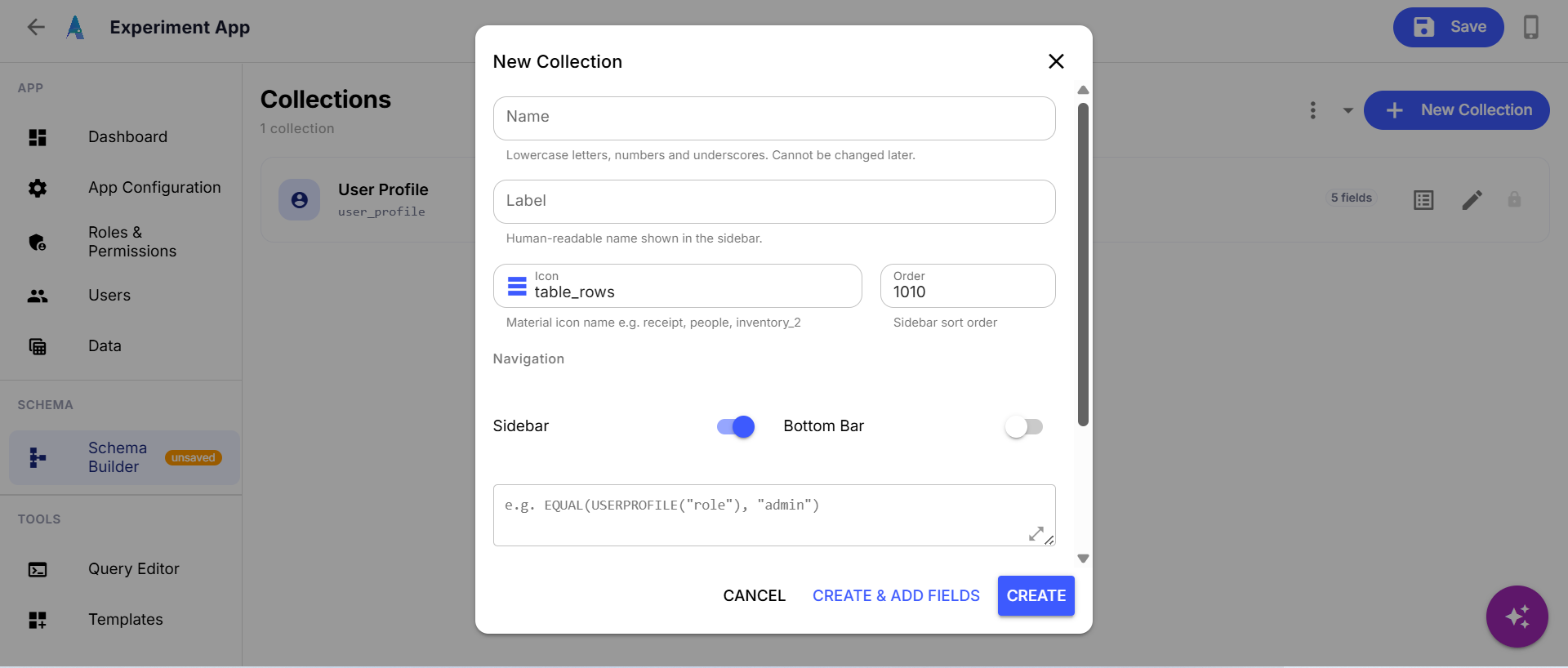
Task: Click the '5 fields' badge
Action: [1352, 198]
